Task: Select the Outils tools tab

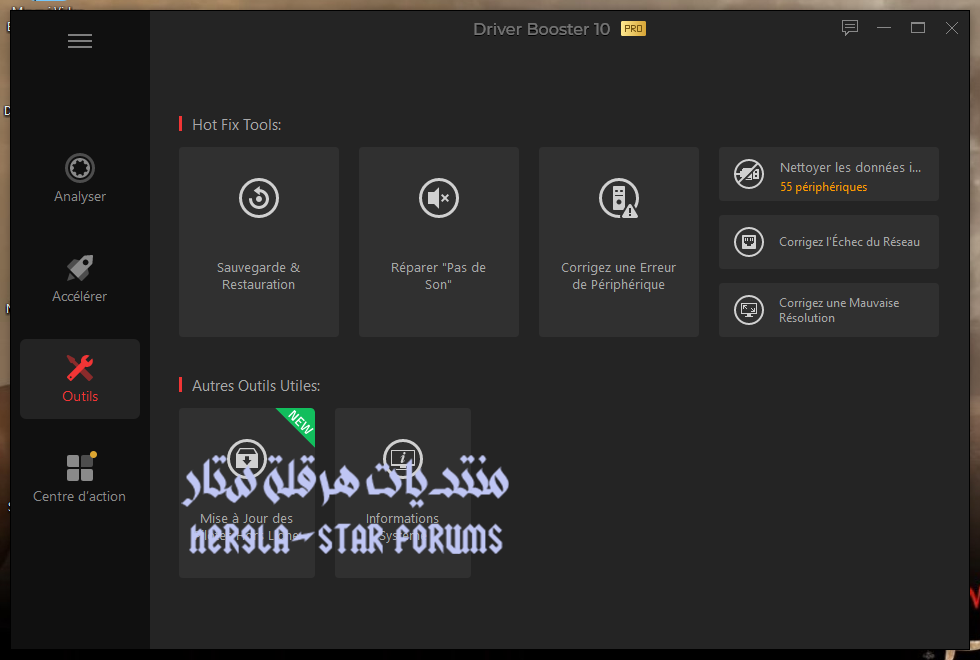Action: pos(80,379)
